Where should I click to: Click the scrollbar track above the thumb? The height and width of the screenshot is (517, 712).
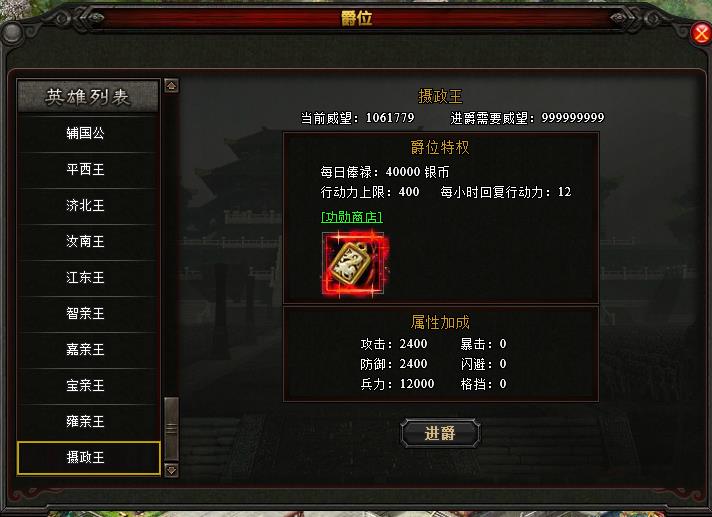click(x=171, y=245)
